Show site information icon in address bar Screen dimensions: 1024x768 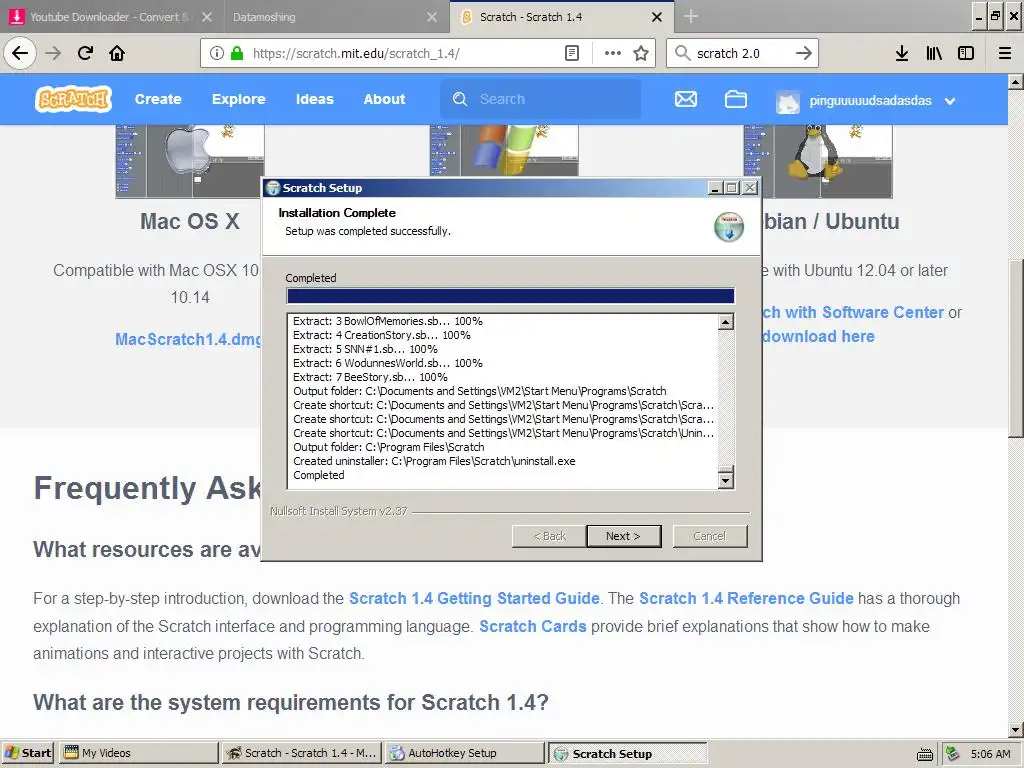coord(216,53)
